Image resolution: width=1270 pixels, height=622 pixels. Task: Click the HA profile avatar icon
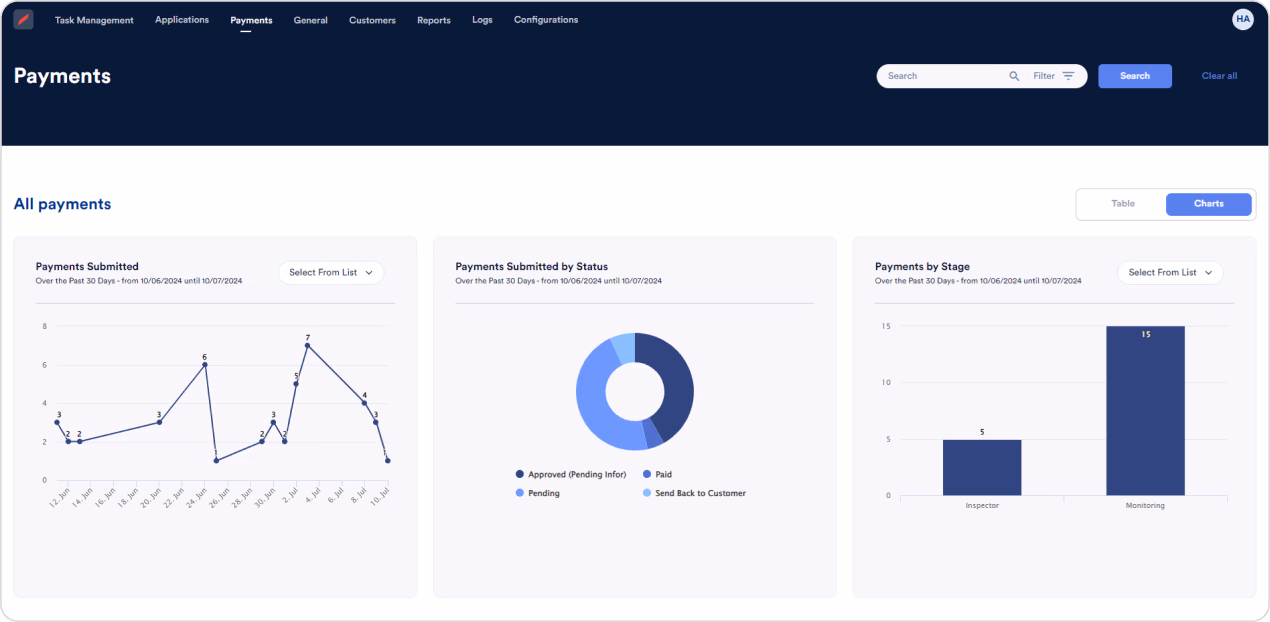pyautogui.click(x=1242, y=19)
